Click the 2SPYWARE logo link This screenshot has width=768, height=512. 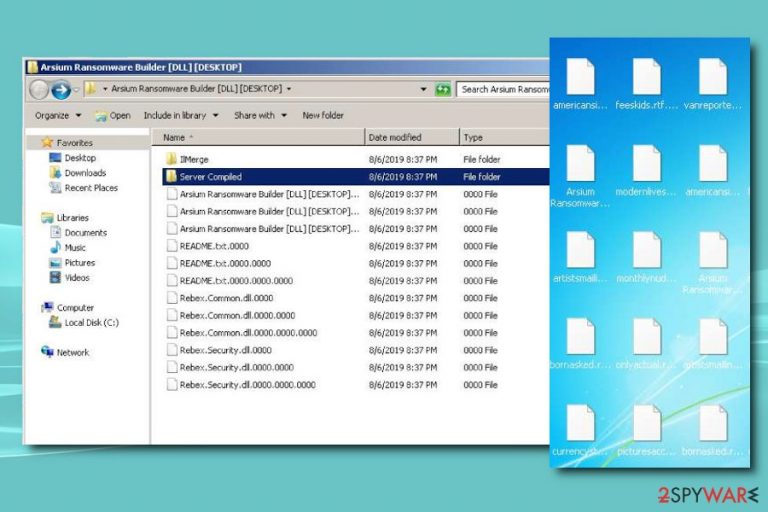[708, 494]
